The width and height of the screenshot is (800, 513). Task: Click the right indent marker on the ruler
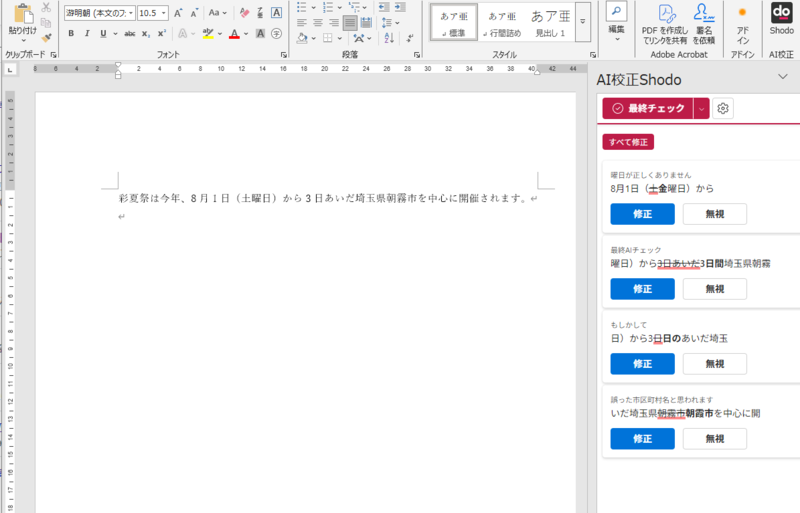click(x=537, y=72)
